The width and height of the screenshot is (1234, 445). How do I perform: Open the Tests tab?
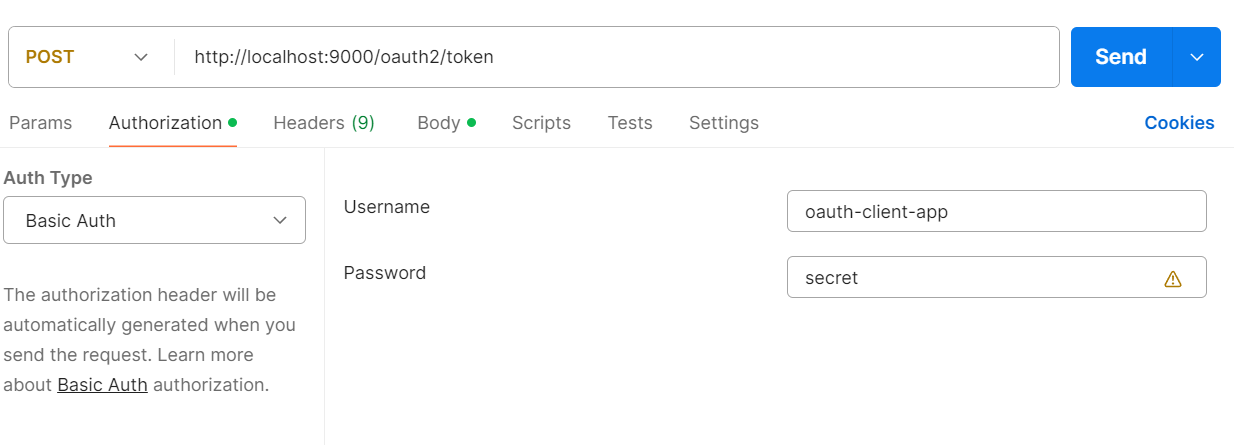(630, 123)
